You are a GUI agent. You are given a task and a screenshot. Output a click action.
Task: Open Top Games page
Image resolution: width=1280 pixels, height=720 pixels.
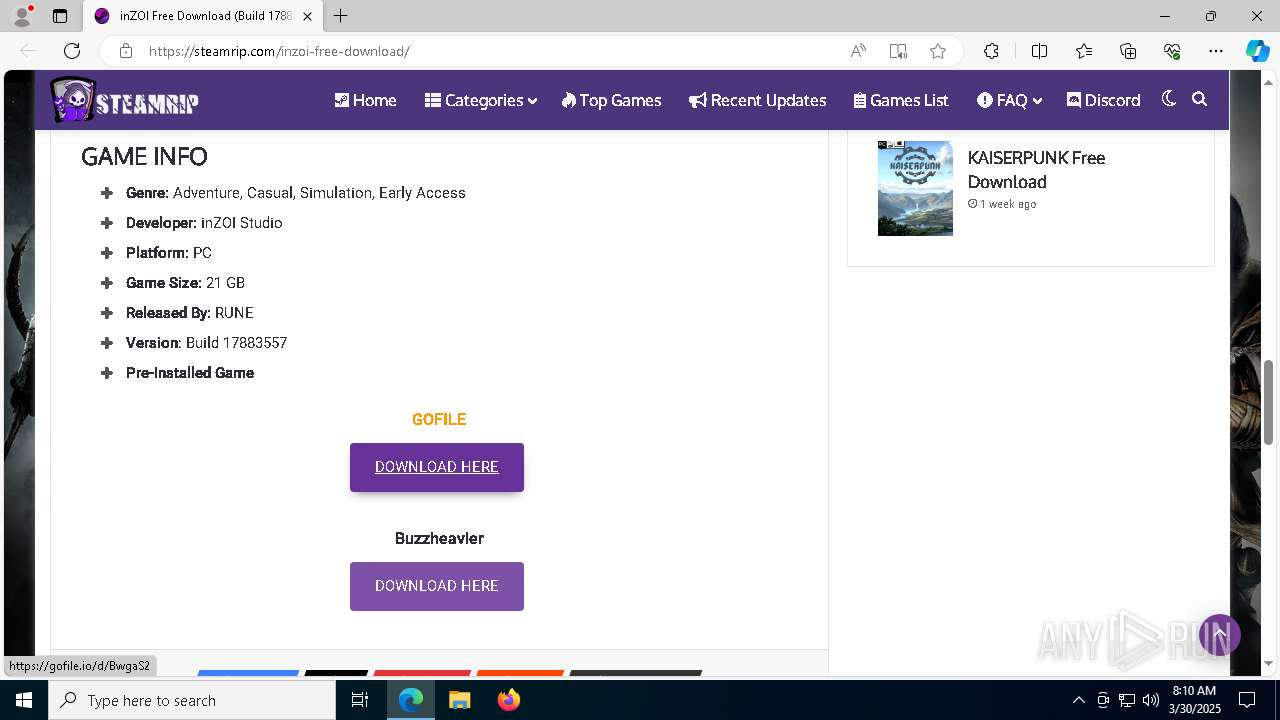pos(611,100)
